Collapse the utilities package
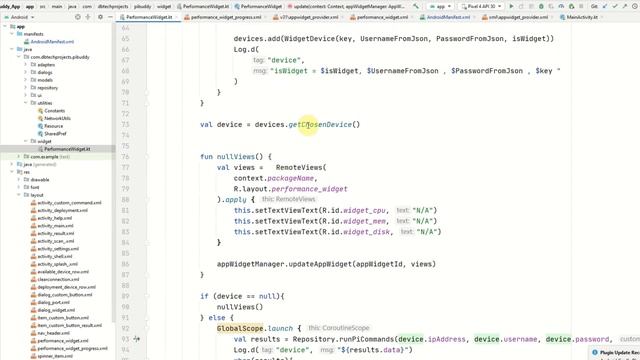This screenshot has width=640, height=360. pyautogui.click(x=26, y=103)
